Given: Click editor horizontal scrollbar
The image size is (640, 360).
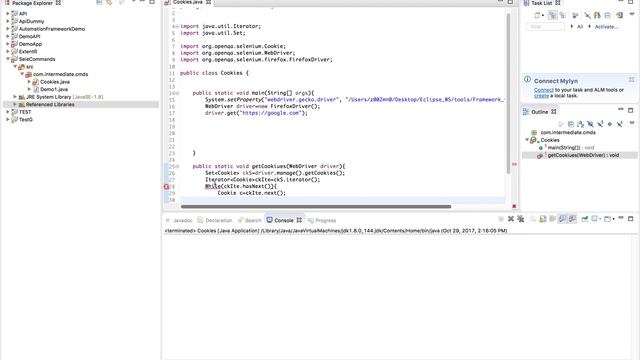Looking at the screenshot, I should point(316,207).
